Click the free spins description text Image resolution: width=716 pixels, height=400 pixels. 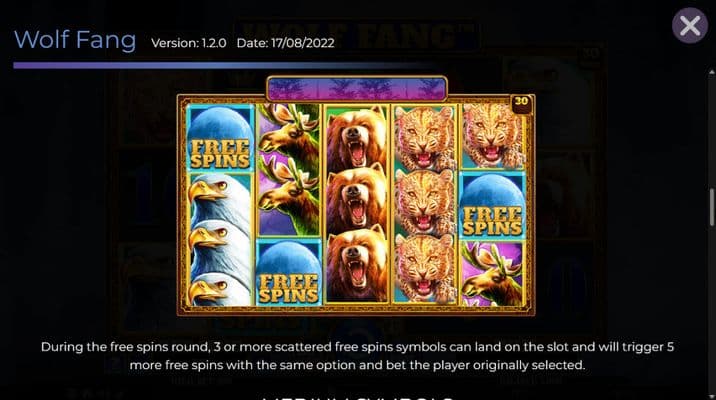click(357, 356)
